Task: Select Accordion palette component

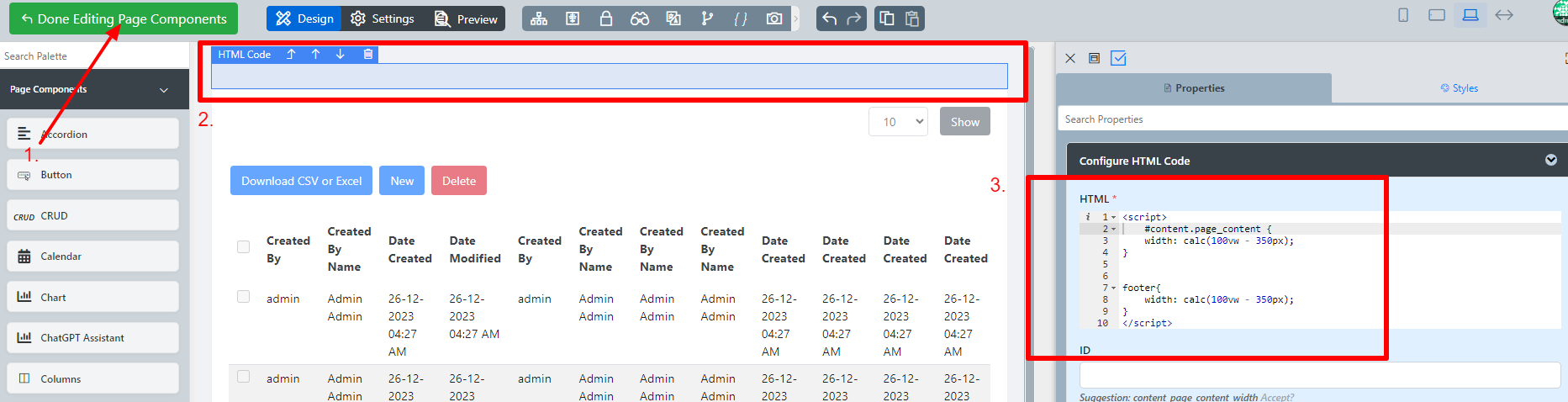Action: pos(92,134)
